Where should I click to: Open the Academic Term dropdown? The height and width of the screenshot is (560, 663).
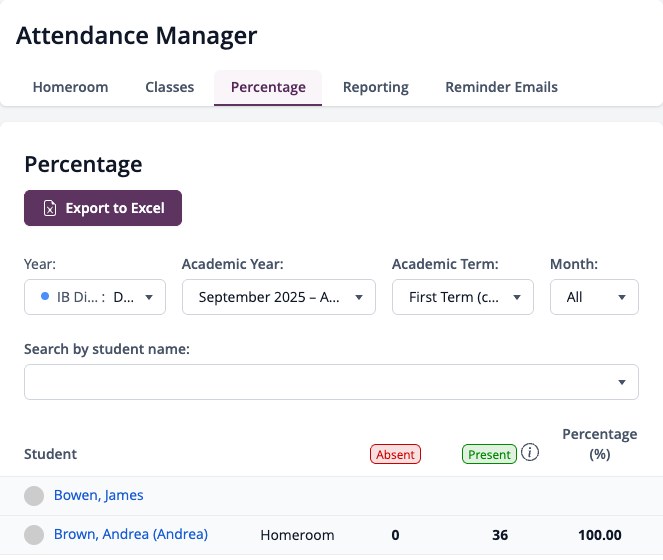pos(463,297)
